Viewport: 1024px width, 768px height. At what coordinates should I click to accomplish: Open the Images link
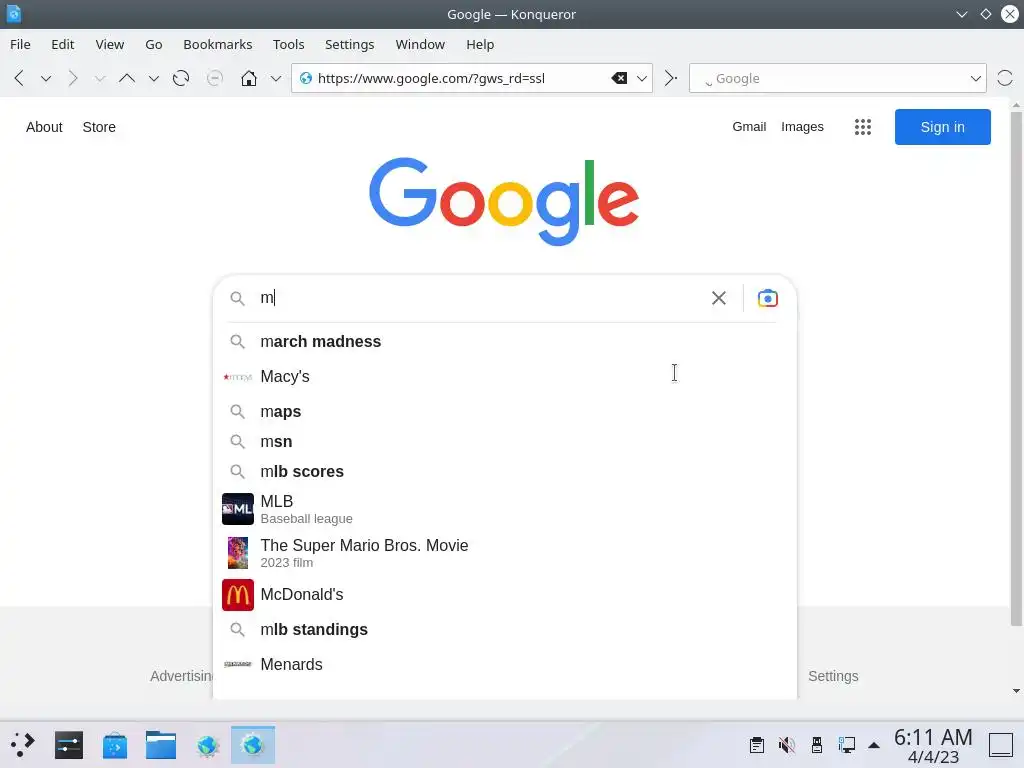(802, 127)
